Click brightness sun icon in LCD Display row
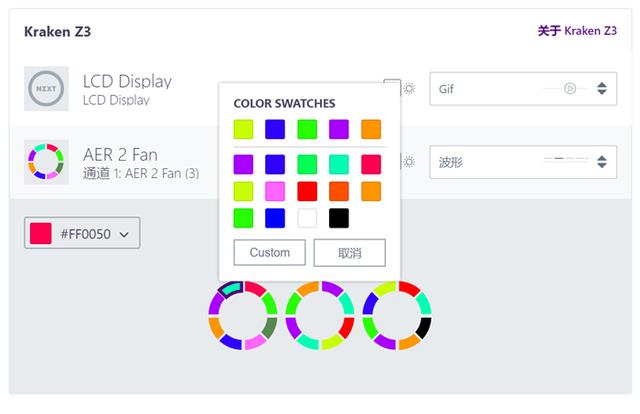 tap(409, 89)
